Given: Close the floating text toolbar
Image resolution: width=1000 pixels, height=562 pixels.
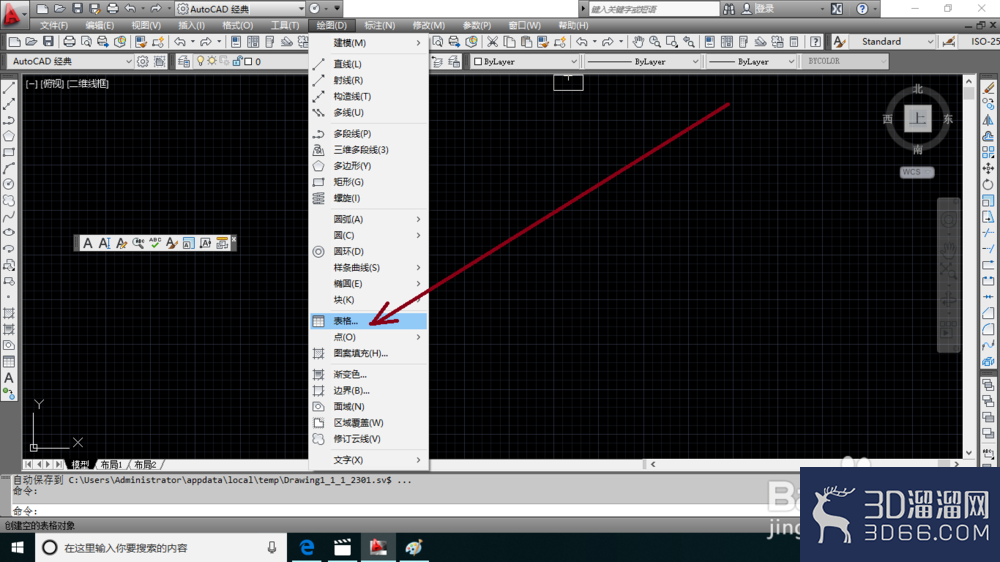Looking at the screenshot, I should (x=233, y=239).
